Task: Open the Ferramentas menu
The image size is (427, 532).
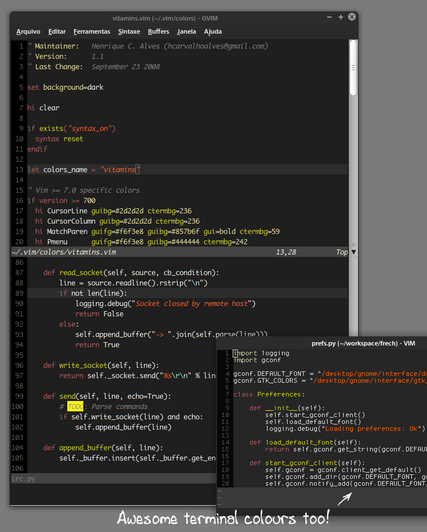Action: coord(92,32)
